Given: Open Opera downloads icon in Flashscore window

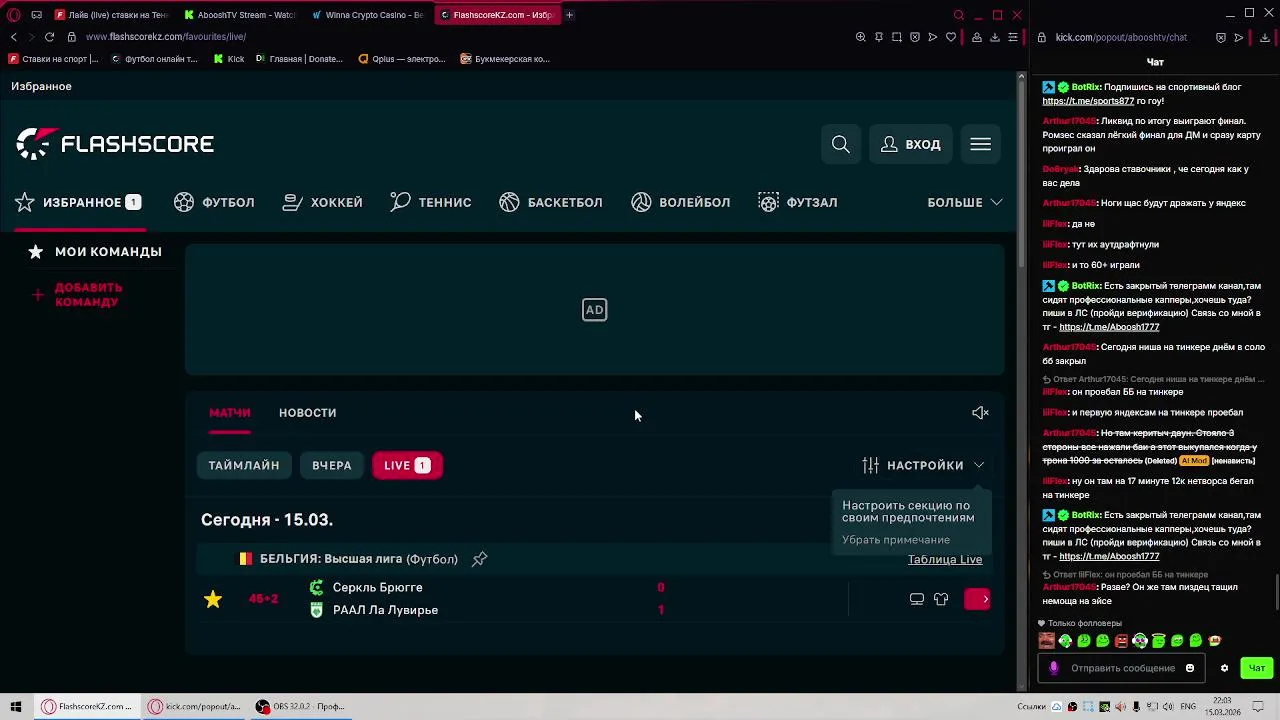Looking at the screenshot, I should tap(995, 37).
